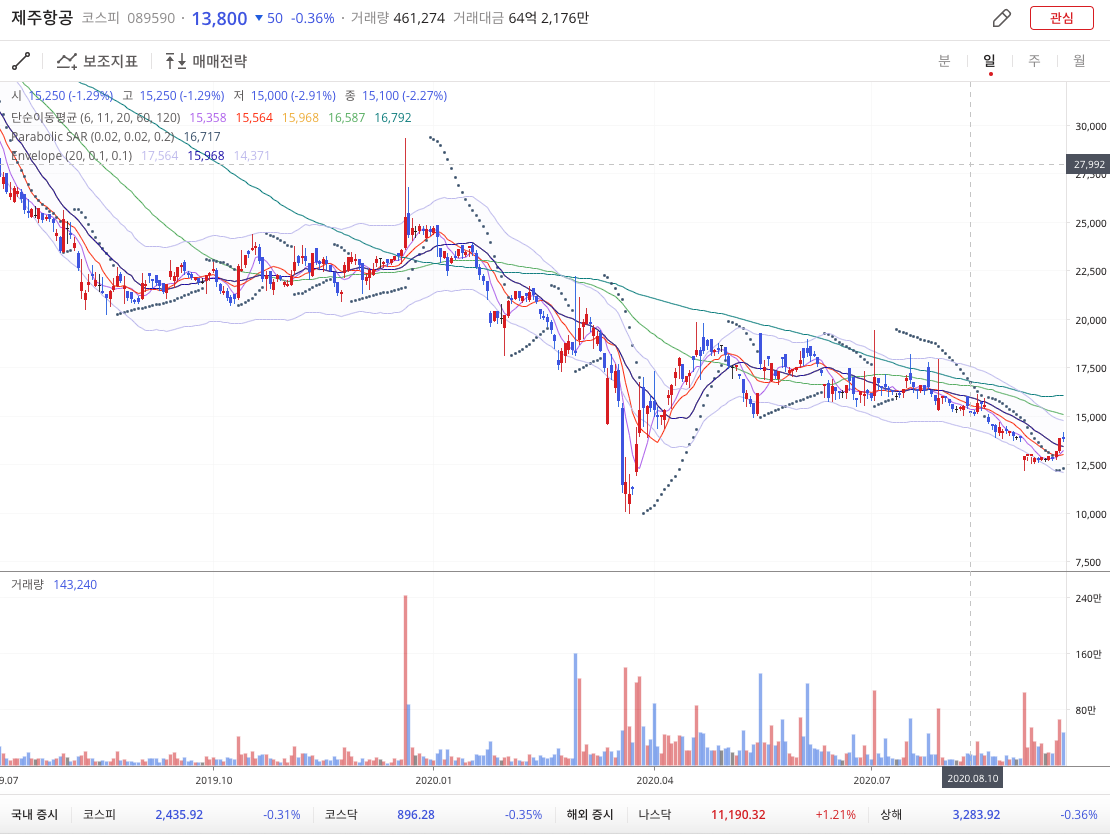Switch to the 주 weekly chart tab

click(1034, 61)
